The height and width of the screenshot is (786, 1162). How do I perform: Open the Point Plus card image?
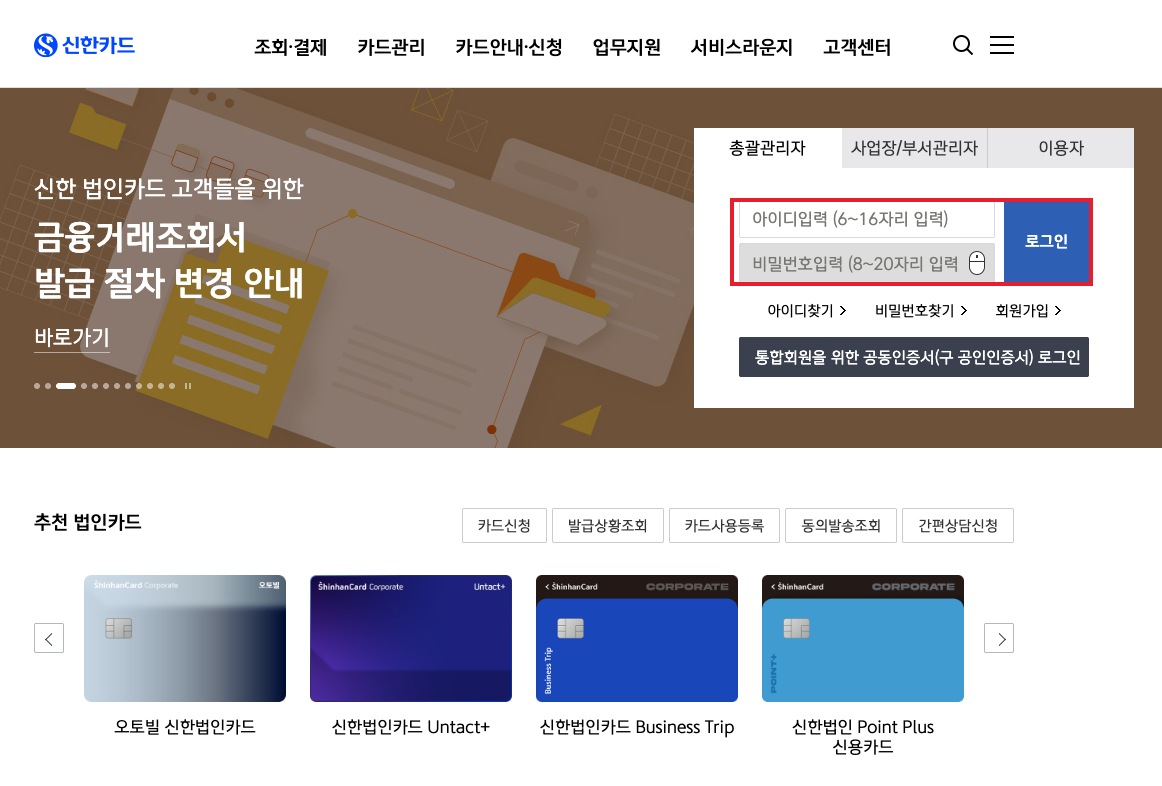863,639
